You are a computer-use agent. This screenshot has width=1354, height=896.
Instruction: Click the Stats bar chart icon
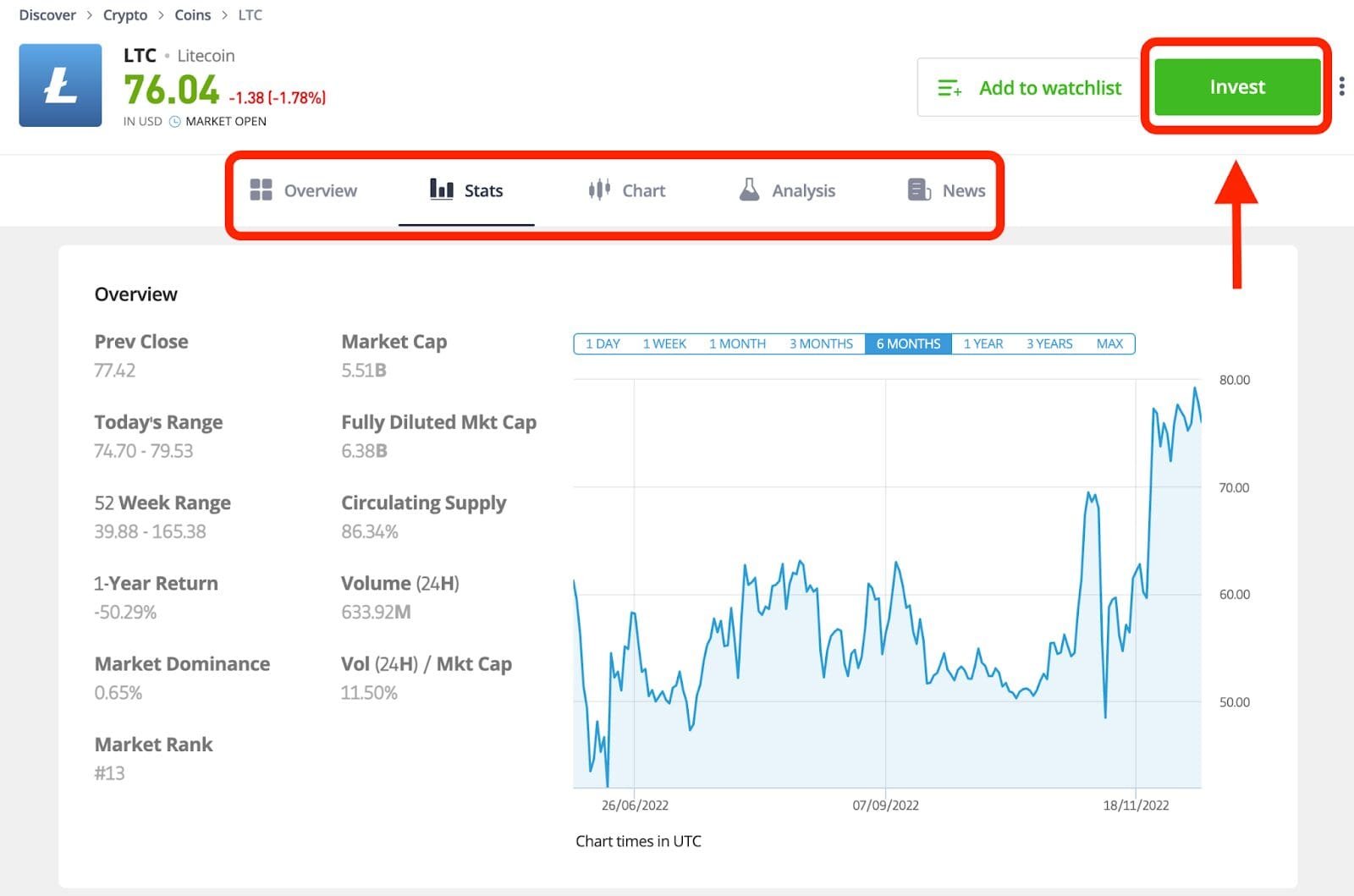[x=441, y=189]
